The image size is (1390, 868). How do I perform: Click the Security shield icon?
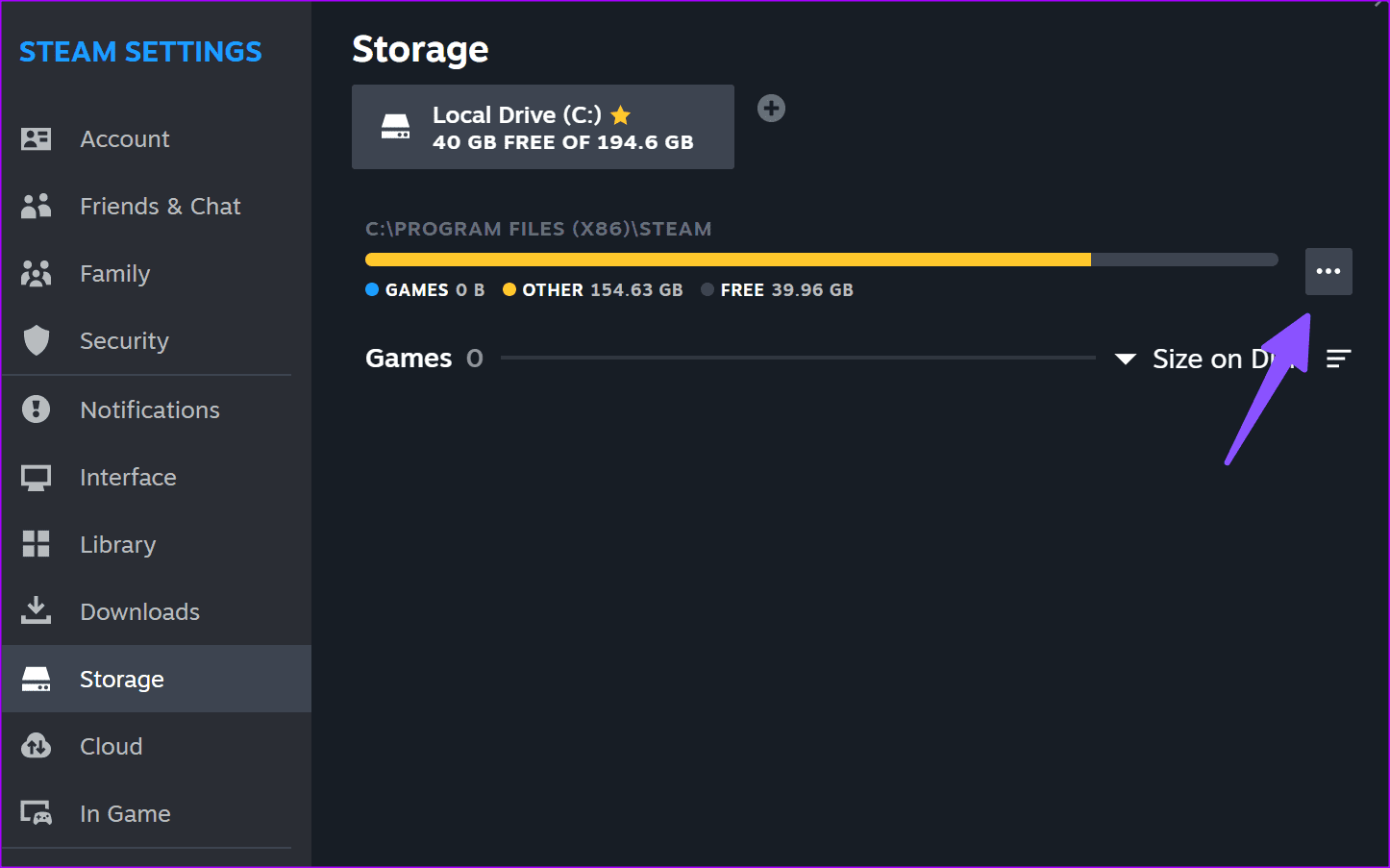click(x=36, y=340)
